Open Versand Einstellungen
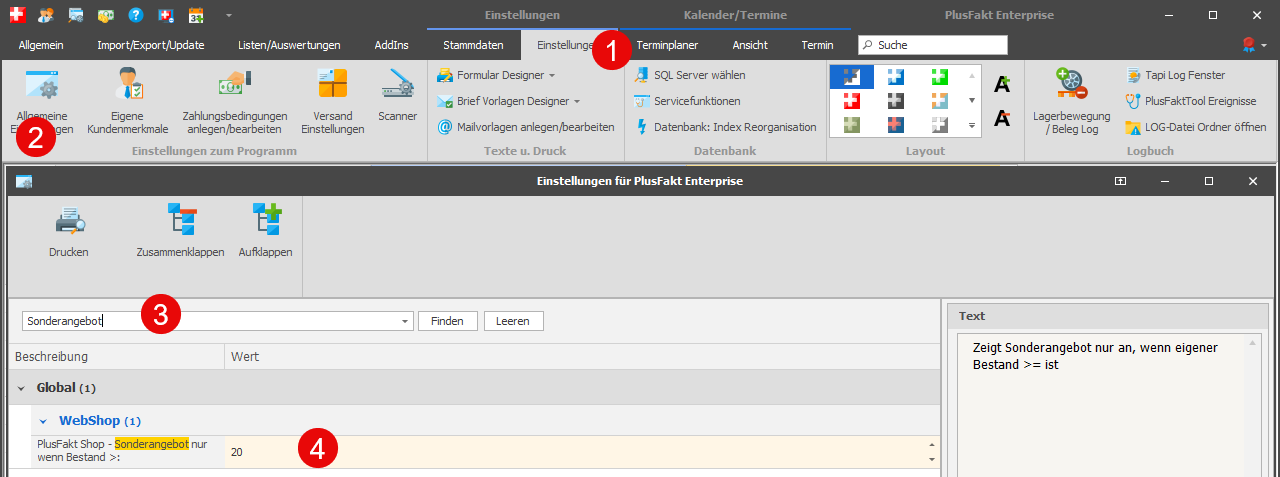This screenshot has height=477, width=1280. [332, 101]
